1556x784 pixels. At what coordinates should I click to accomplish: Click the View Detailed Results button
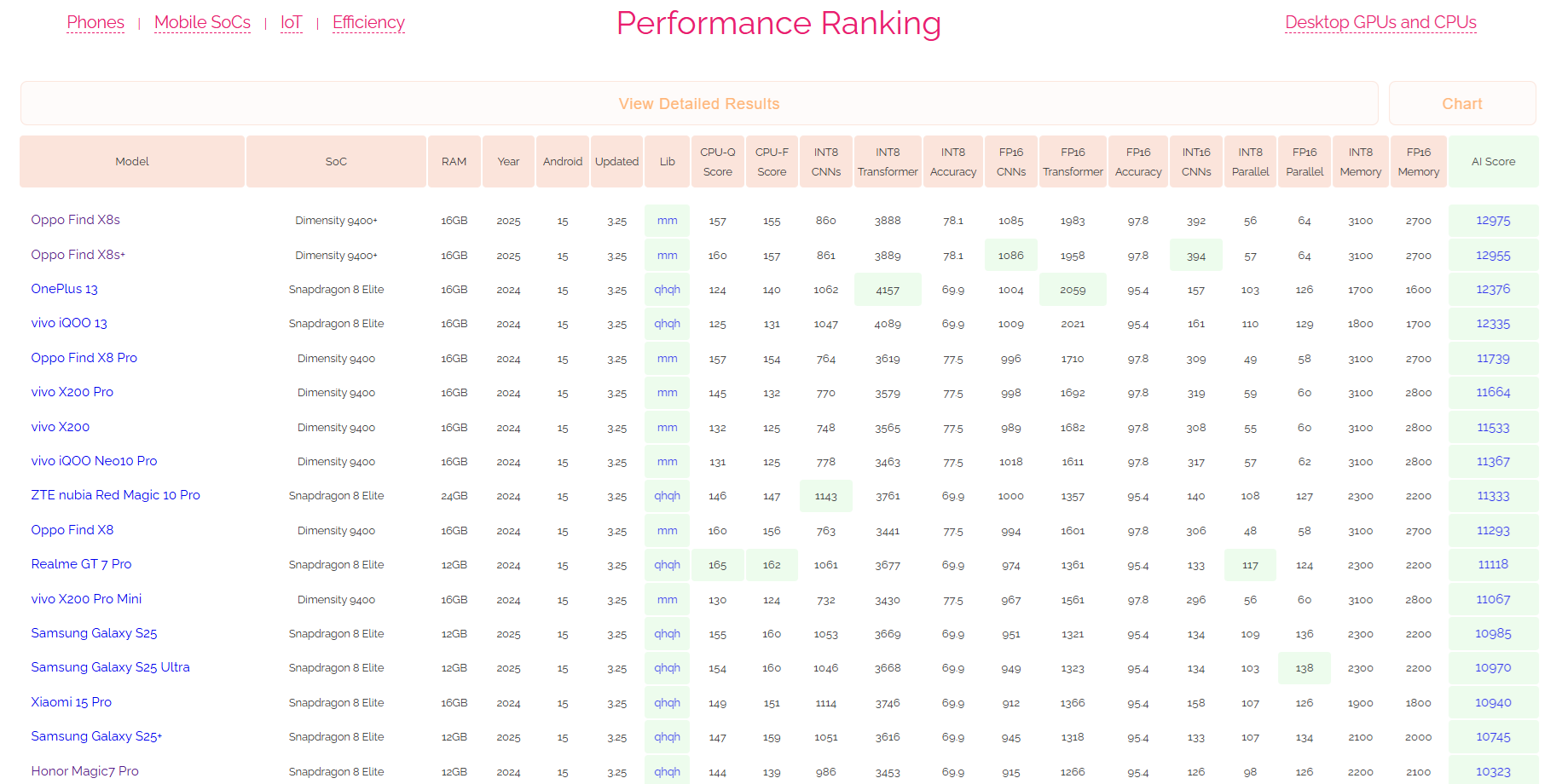point(699,104)
